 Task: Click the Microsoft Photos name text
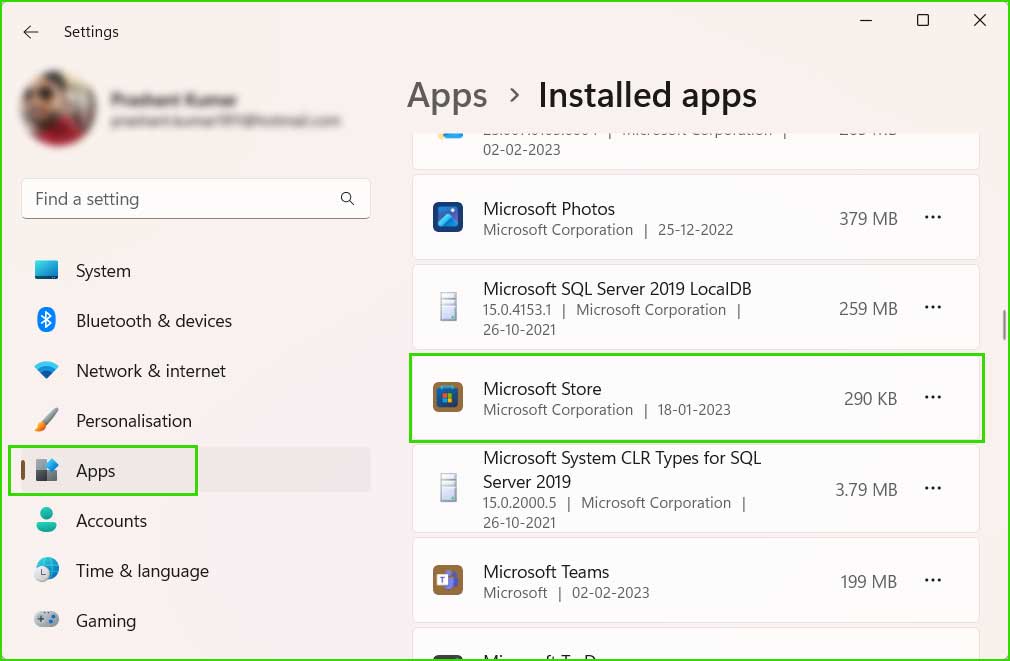[x=549, y=209]
